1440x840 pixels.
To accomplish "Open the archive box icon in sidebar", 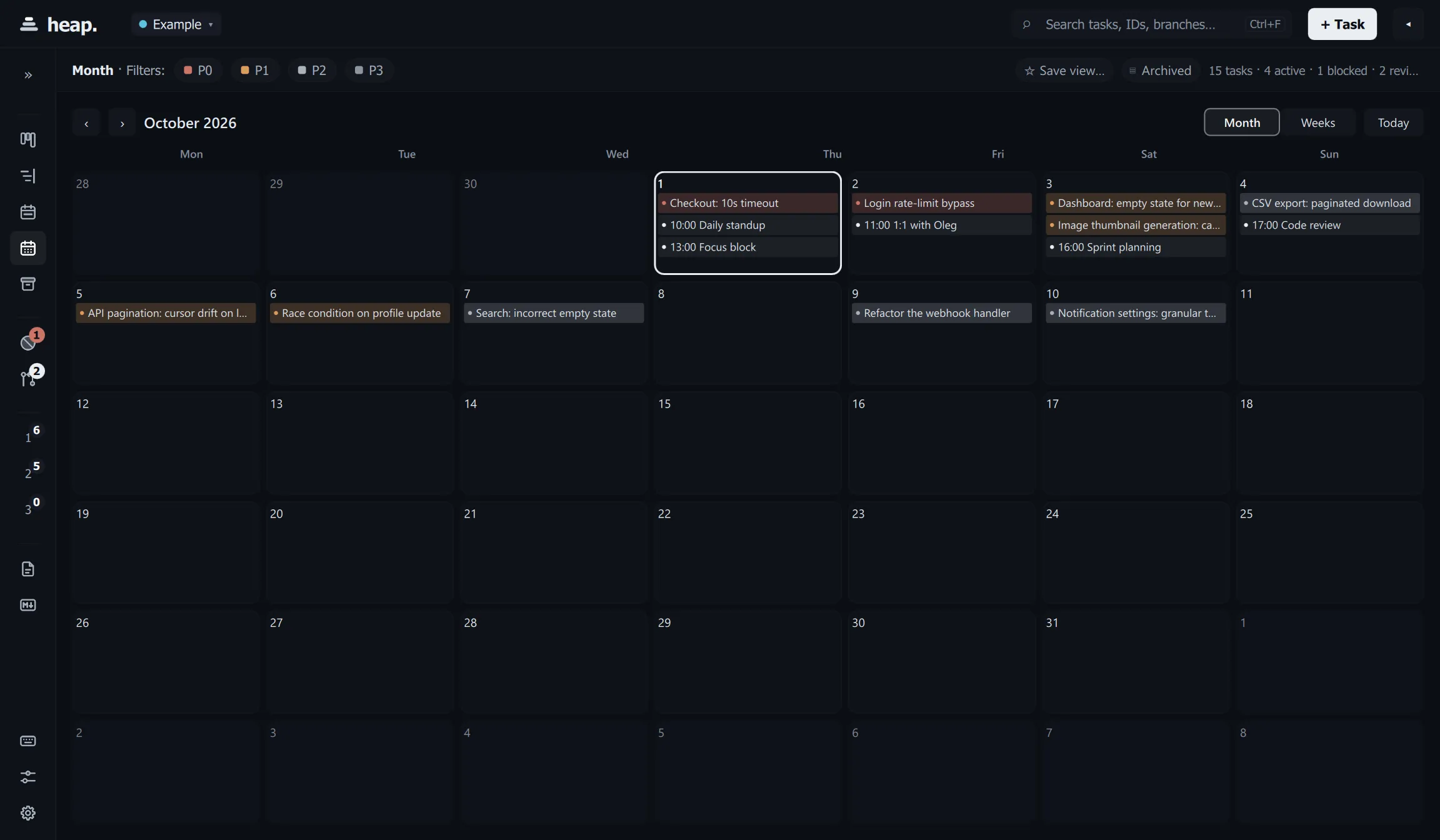I will pyautogui.click(x=28, y=284).
